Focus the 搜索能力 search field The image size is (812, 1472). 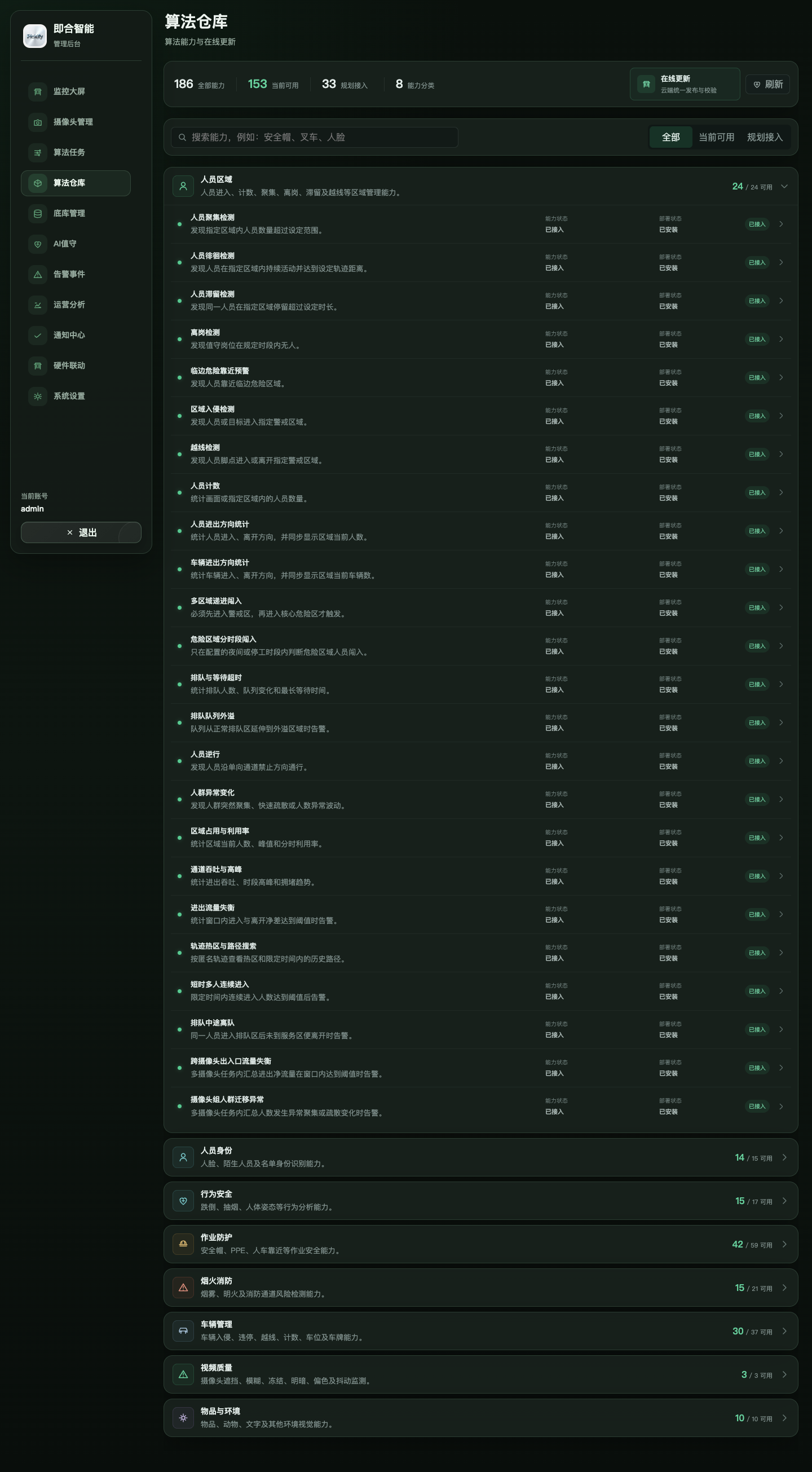coord(314,137)
